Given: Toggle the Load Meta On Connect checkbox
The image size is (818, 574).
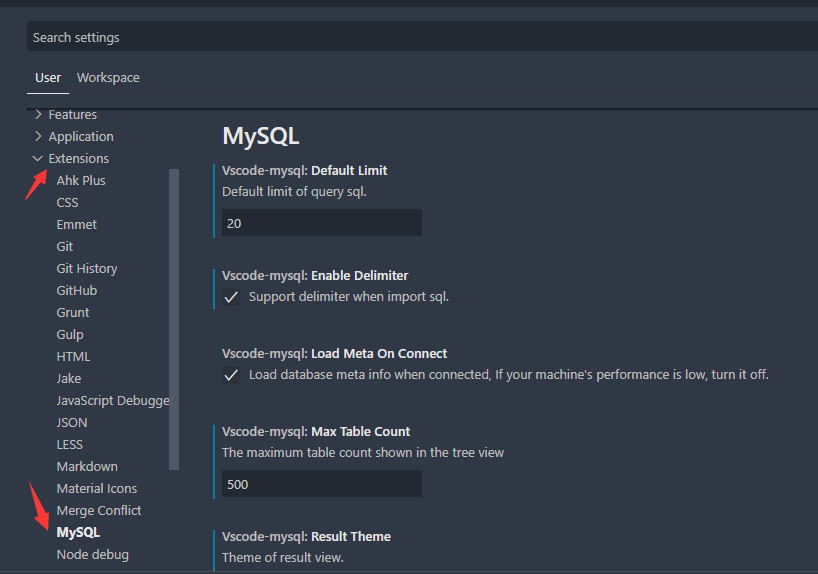Looking at the screenshot, I should point(231,375).
